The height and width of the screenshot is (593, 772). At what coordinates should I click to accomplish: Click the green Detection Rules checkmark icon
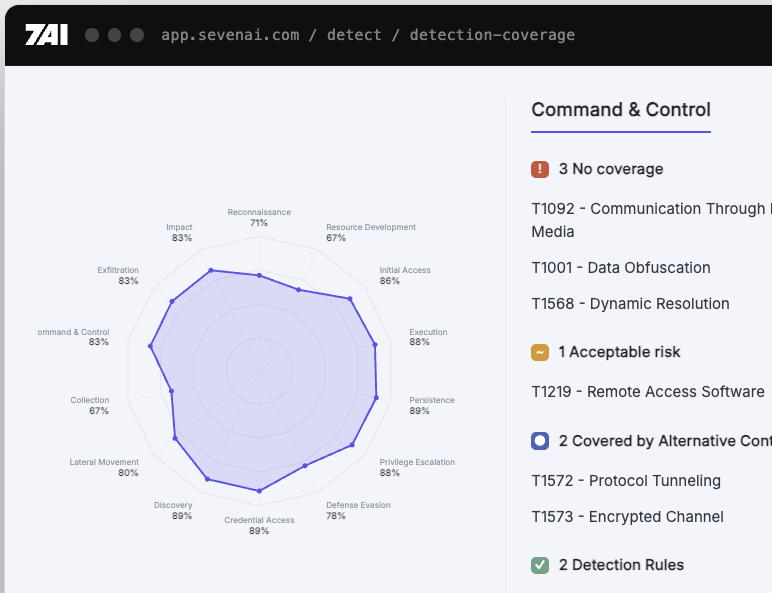(x=540, y=565)
